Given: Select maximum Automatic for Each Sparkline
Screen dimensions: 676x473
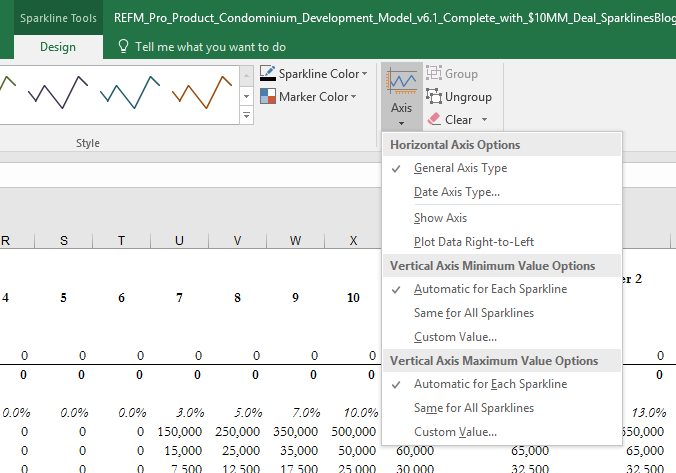Looking at the screenshot, I should click(502, 384).
